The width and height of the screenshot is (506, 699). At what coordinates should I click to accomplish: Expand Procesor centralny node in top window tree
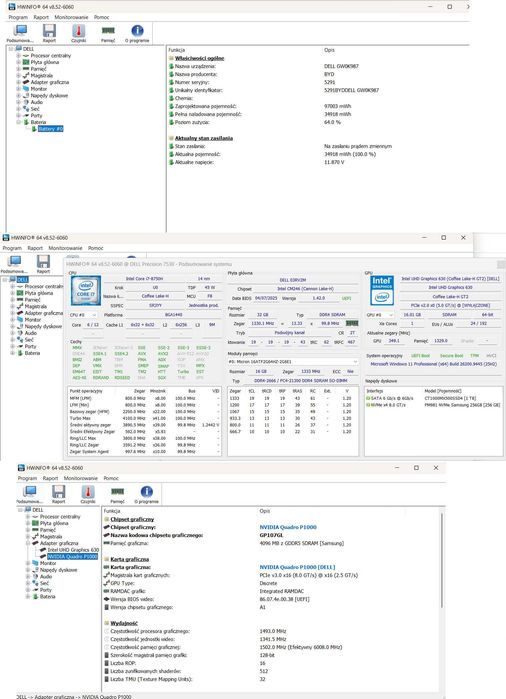(x=18, y=56)
